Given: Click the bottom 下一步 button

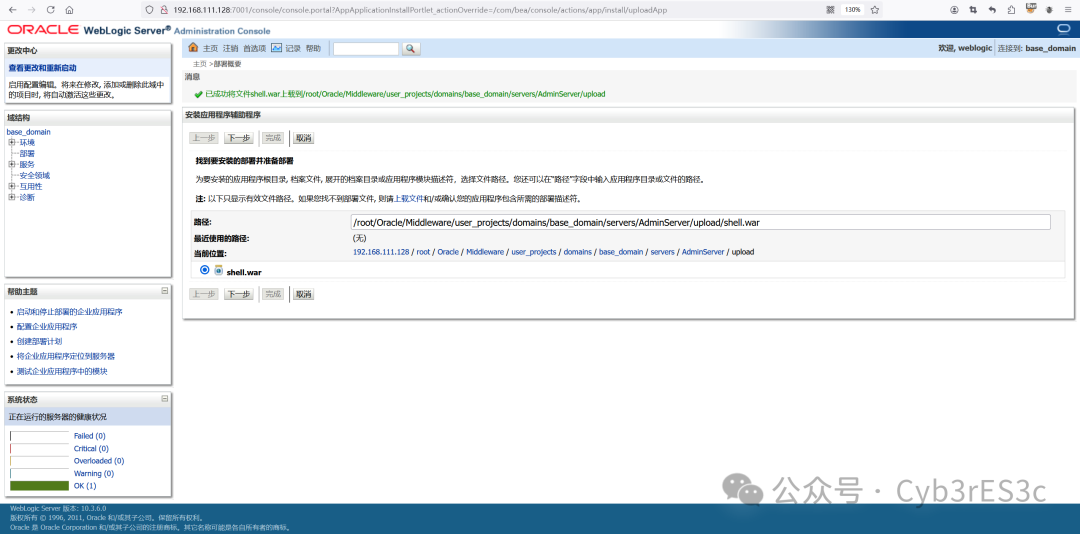Looking at the screenshot, I should (239, 294).
